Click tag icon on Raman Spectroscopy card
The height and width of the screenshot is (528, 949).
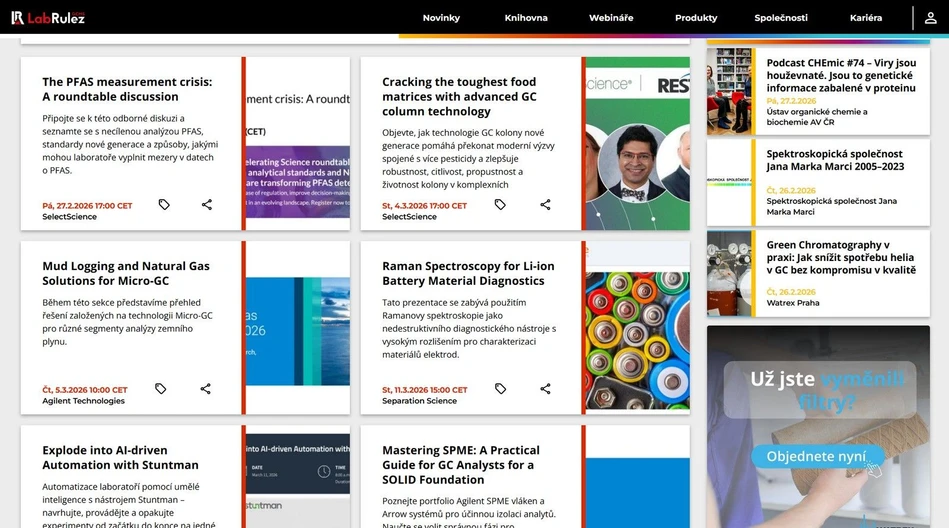[x=500, y=389]
